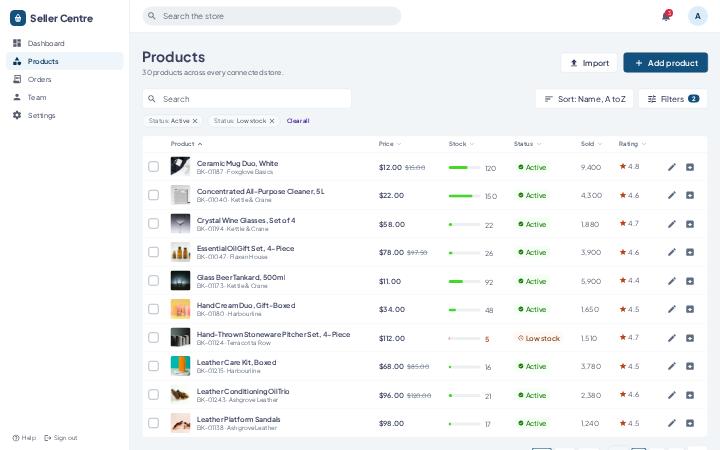Select Essential Oil Gift Set checkbox
Image resolution: width=720 pixels, height=450 pixels.
pyautogui.click(x=153, y=252)
